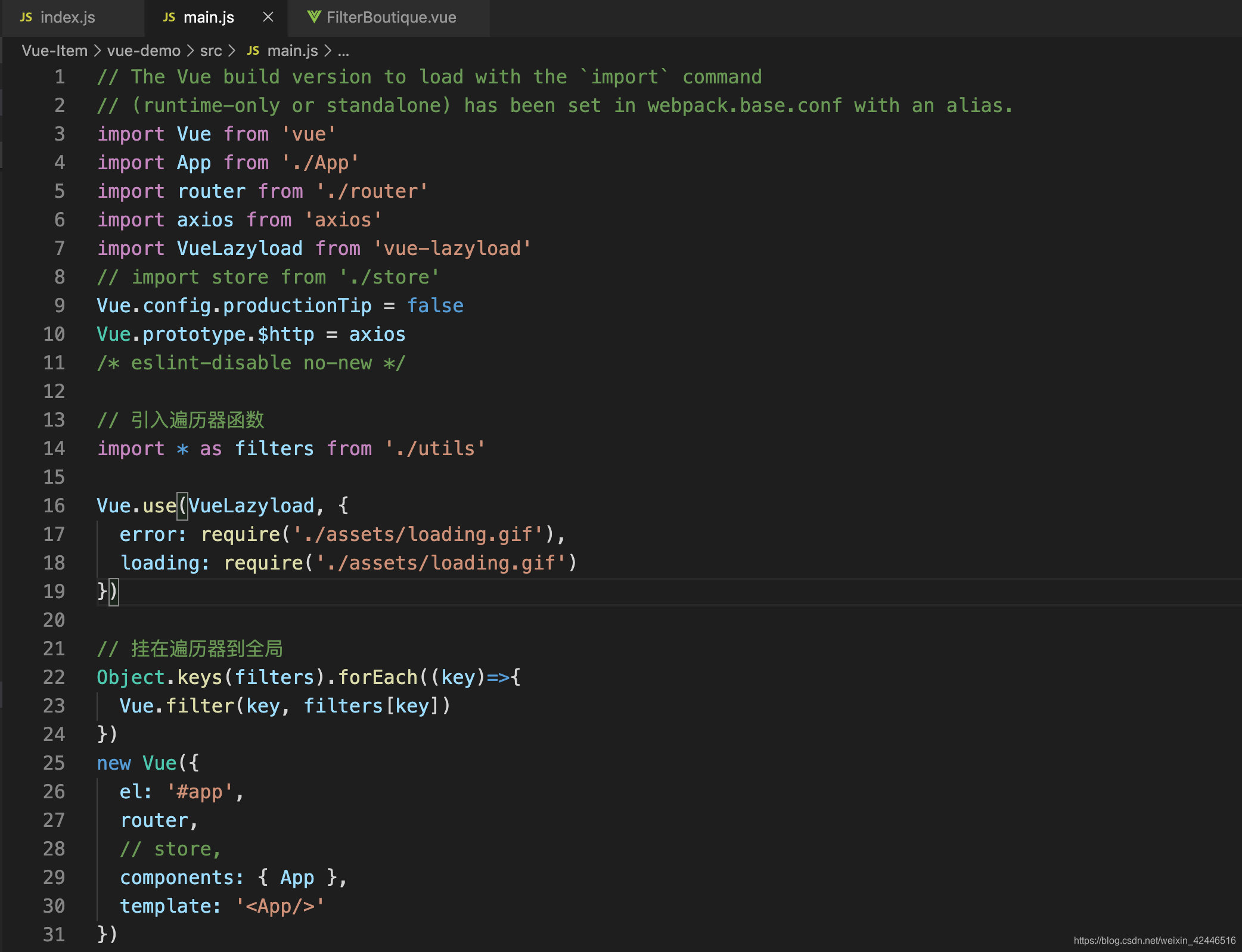Open Vue-Item breadcrumb folder
This screenshot has height=952, width=1242.
pyautogui.click(x=55, y=51)
